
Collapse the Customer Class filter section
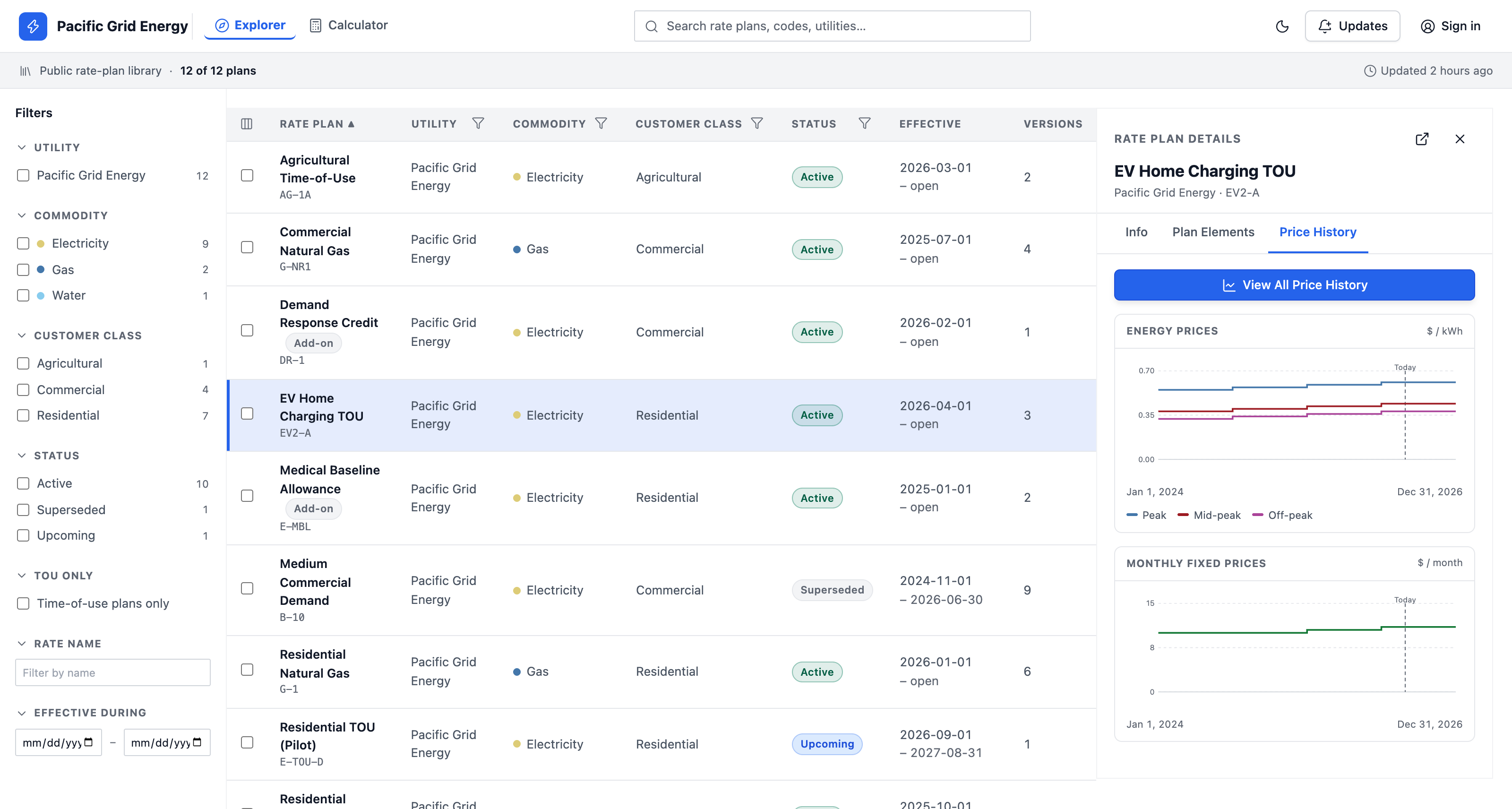(22, 335)
